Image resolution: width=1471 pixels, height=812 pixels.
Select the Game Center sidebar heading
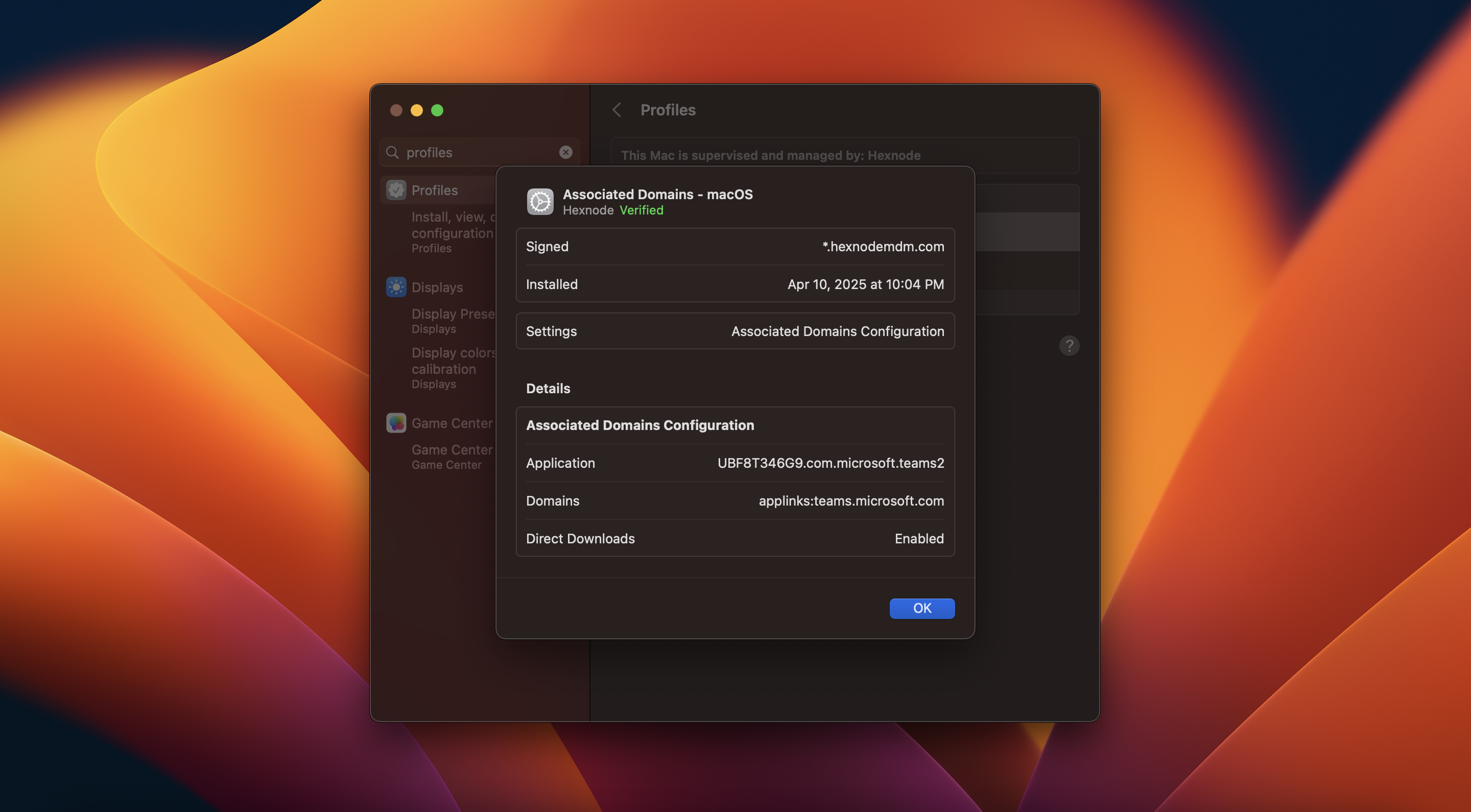pos(438,422)
